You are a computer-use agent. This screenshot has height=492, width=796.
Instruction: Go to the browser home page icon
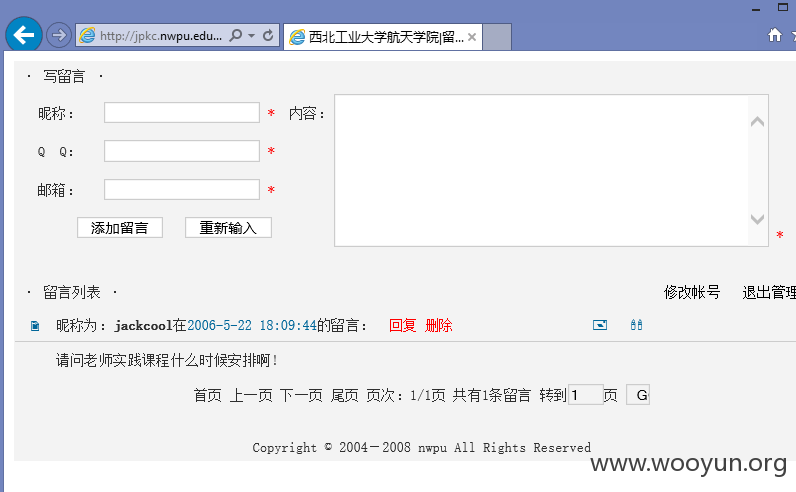(775, 35)
